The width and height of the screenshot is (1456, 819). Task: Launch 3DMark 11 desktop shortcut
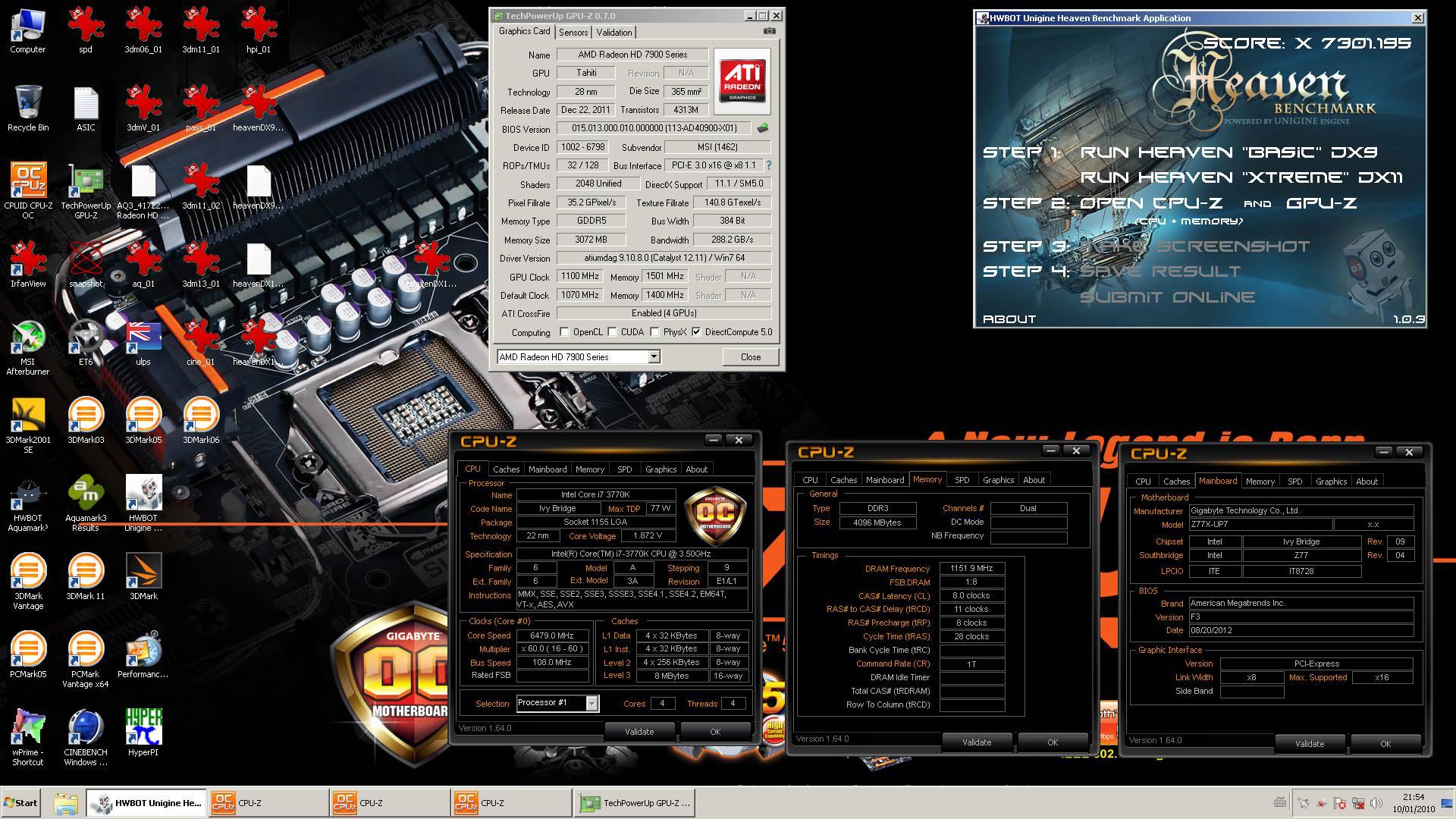(86, 577)
